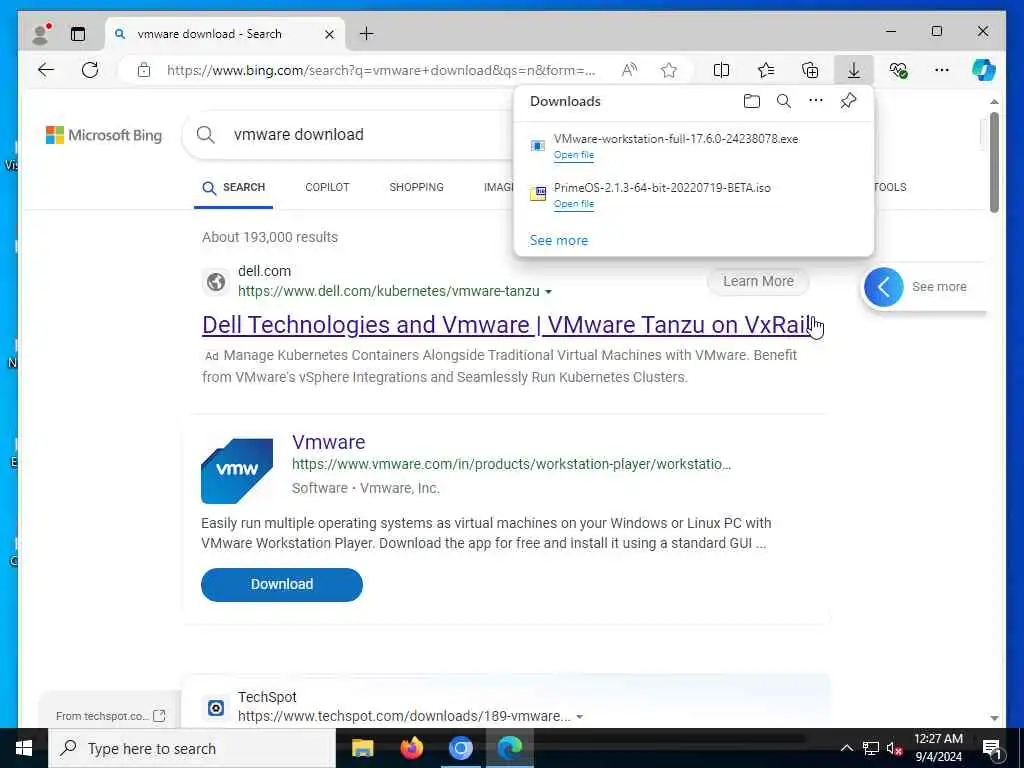
Task: Open file for PrimeOS BETA iso
Action: tap(574, 204)
